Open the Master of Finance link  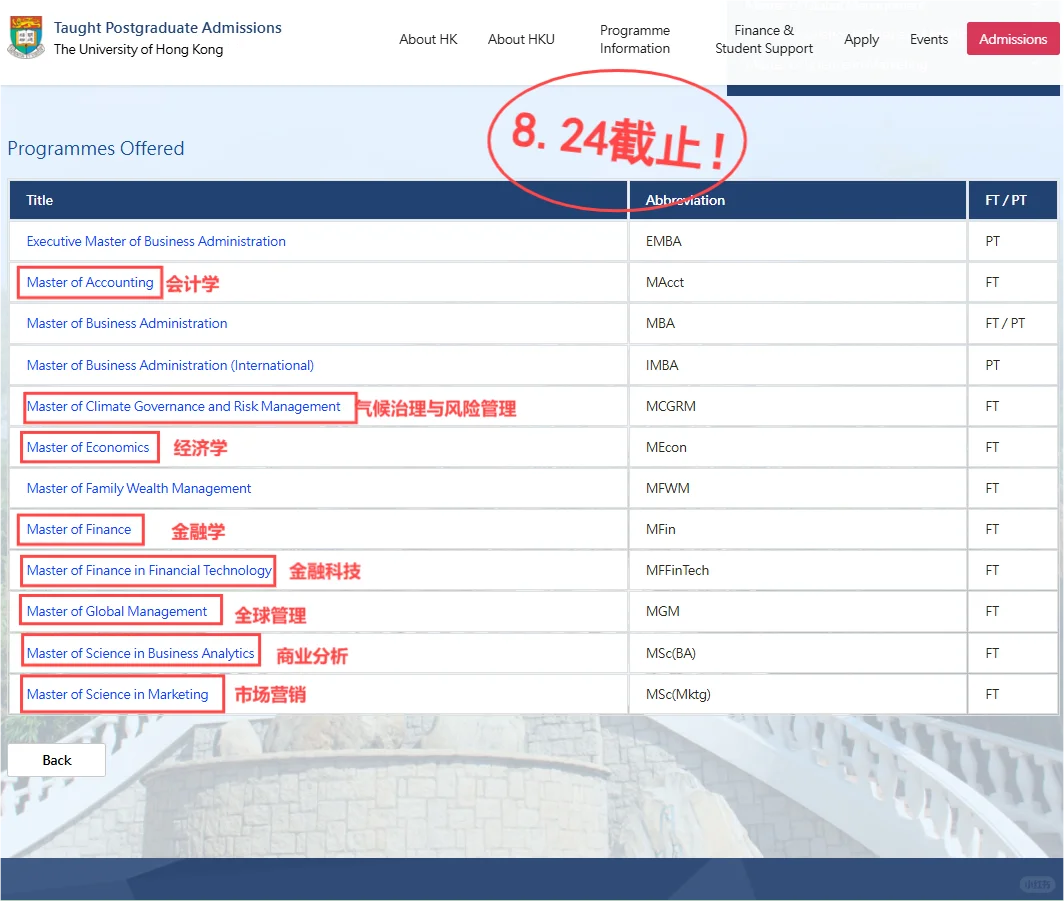[x=79, y=529]
